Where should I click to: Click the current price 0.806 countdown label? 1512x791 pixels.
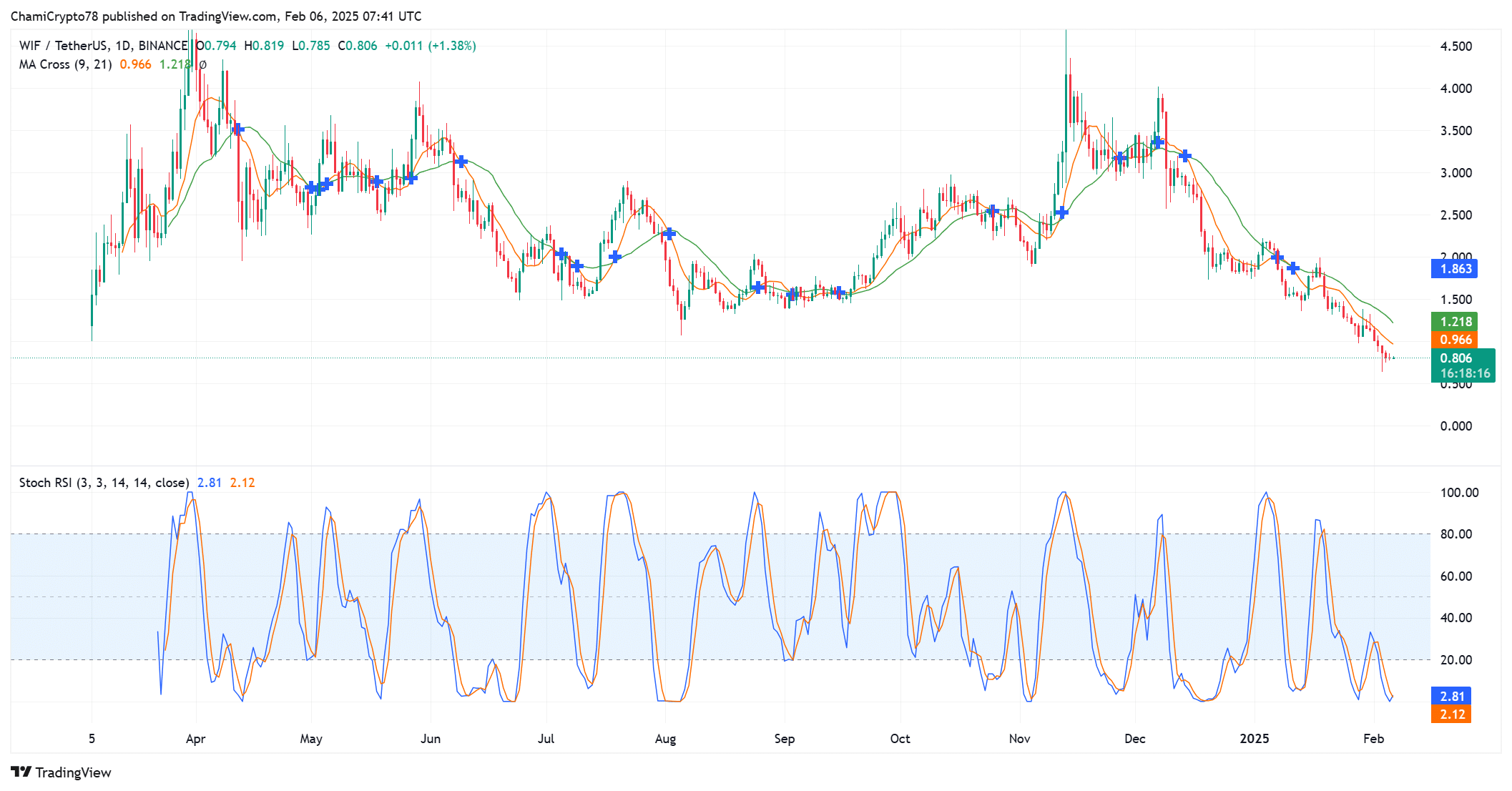pyautogui.click(x=1462, y=365)
